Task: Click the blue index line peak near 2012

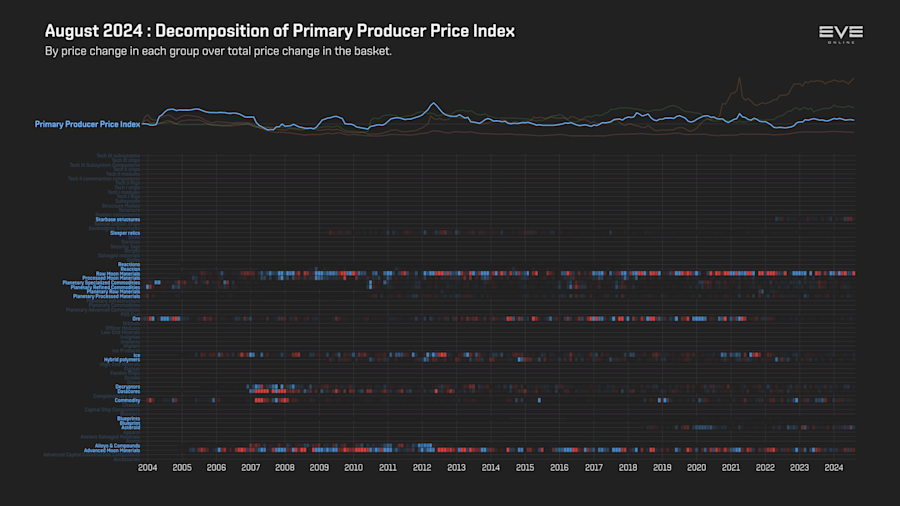Action: (434, 104)
